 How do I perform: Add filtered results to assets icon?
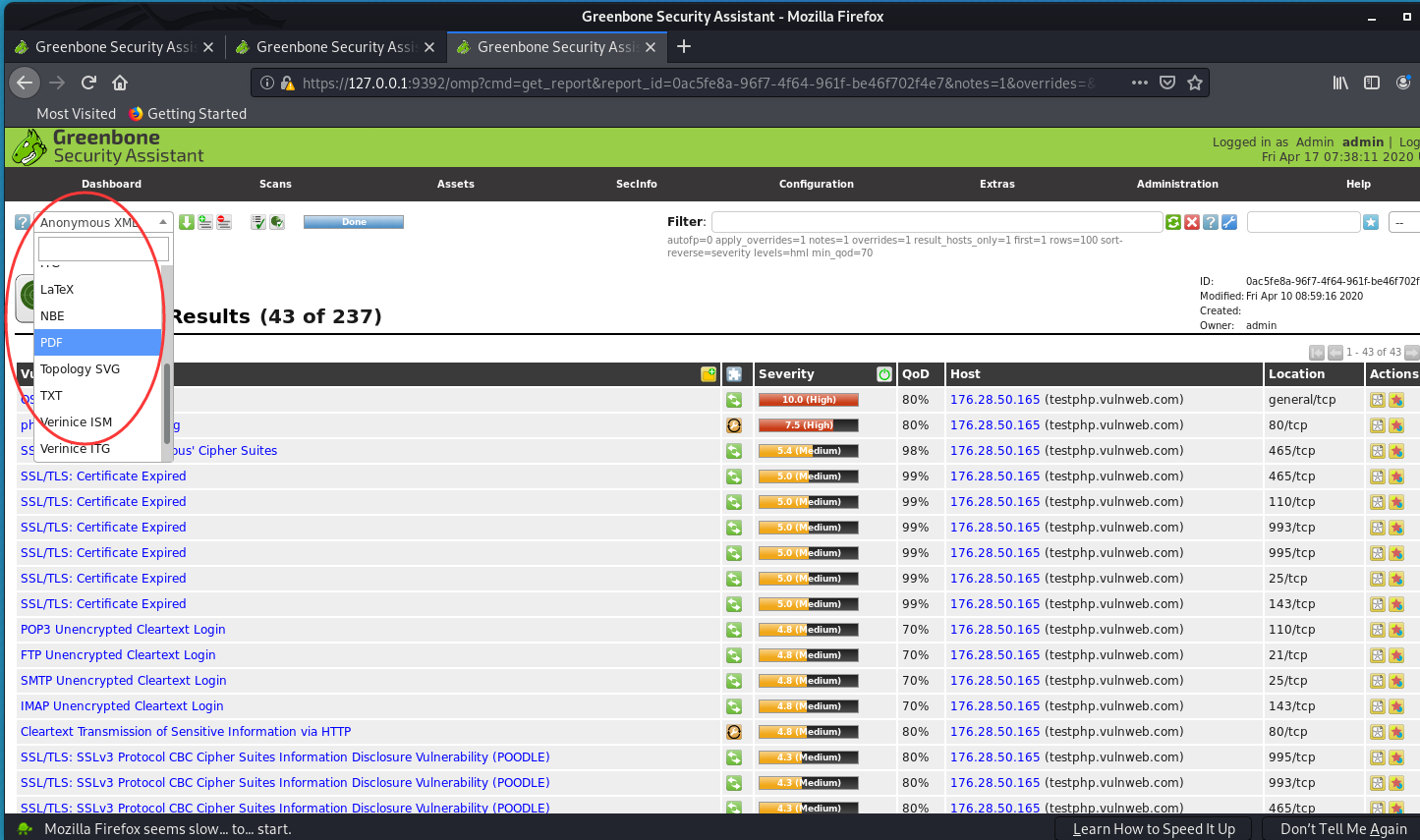tap(205, 222)
